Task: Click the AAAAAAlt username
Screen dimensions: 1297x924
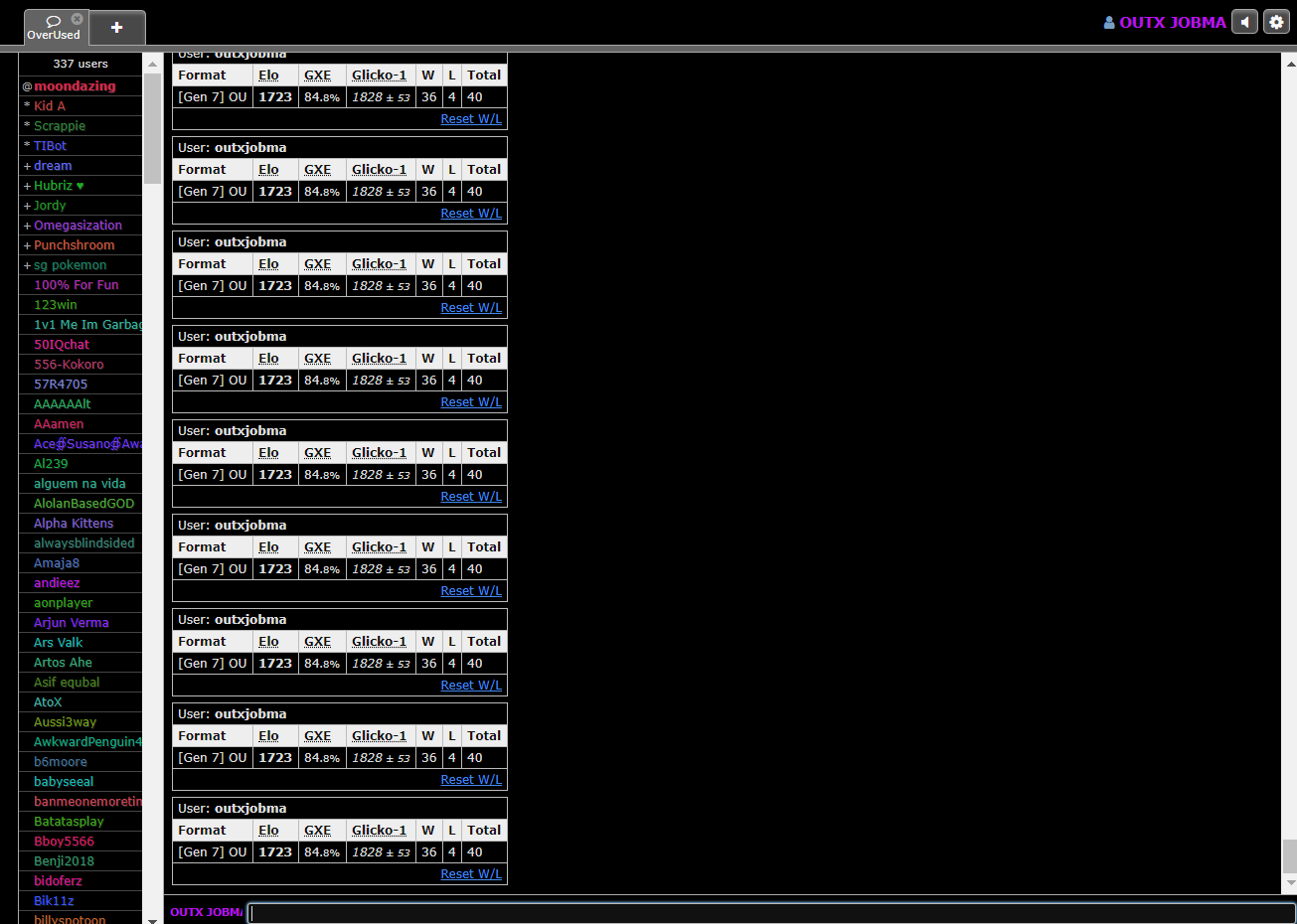Action: coord(81,404)
